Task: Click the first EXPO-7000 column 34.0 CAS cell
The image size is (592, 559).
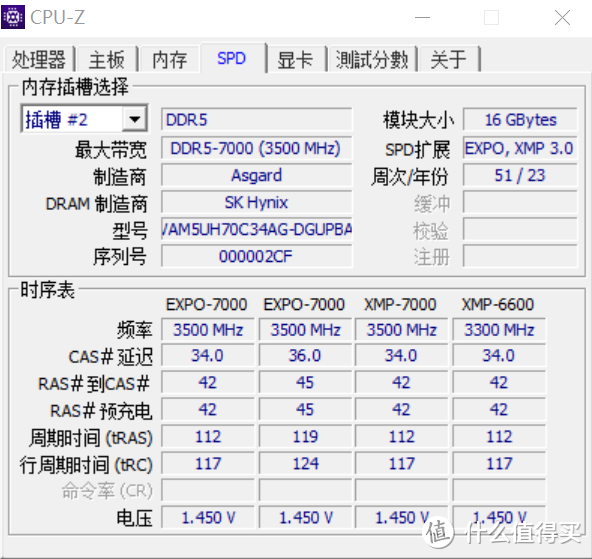Action: [x=208, y=356]
